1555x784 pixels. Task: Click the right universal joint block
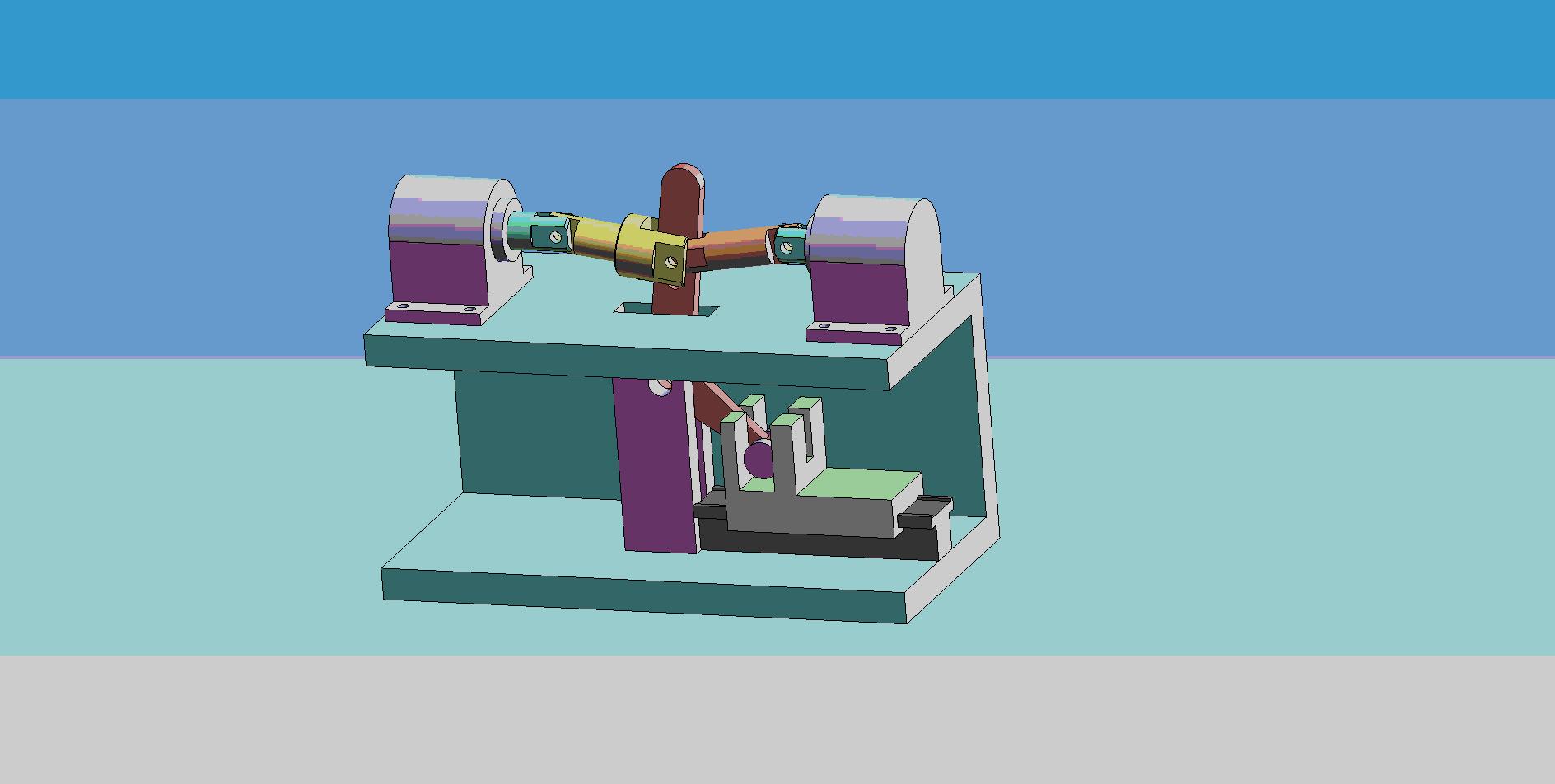[x=788, y=245]
